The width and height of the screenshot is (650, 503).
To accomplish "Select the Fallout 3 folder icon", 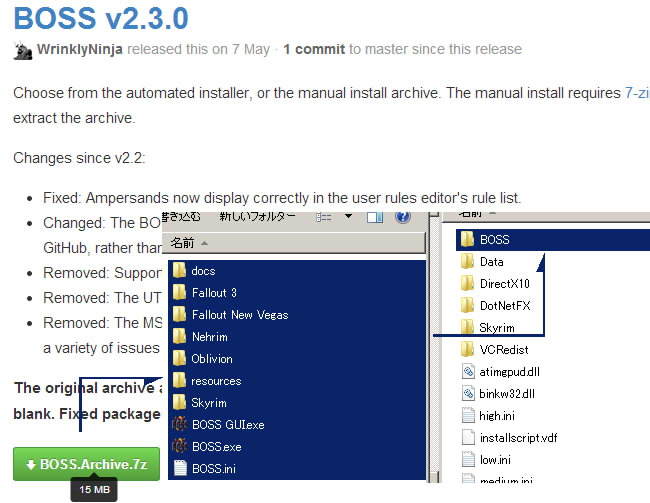I will coord(179,292).
